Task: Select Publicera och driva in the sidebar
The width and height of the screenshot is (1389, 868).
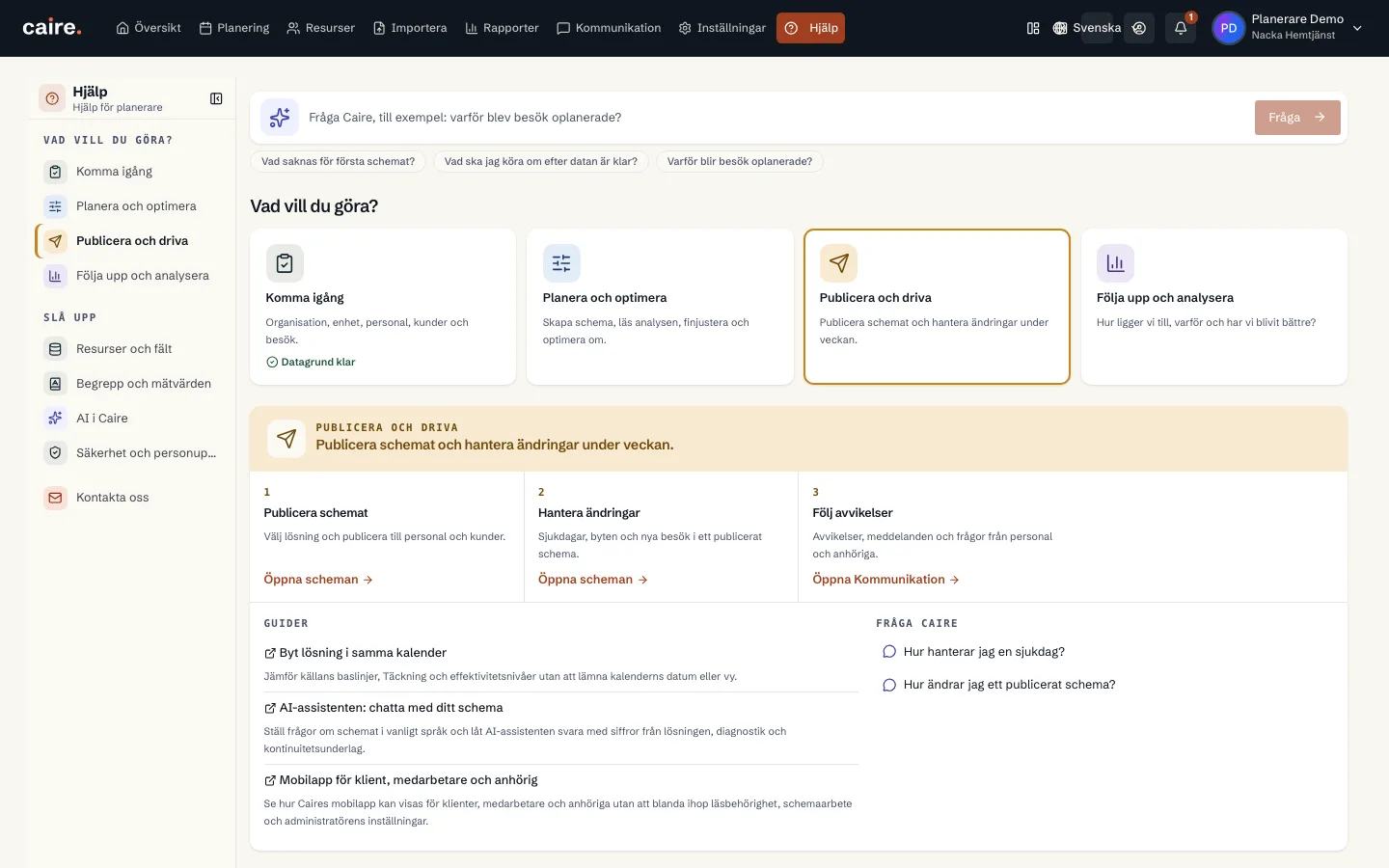Action: [132, 241]
